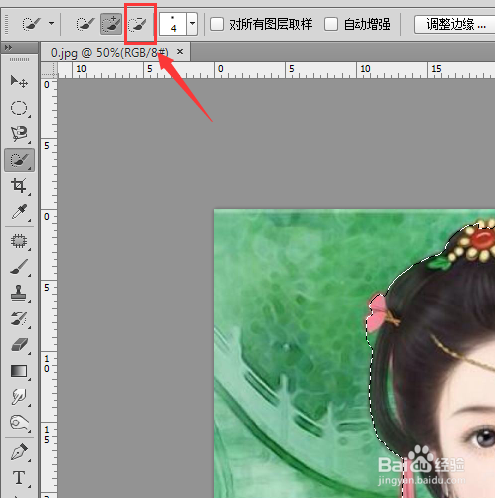Select the Brush tool
The width and height of the screenshot is (495, 498).
tap(19, 267)
